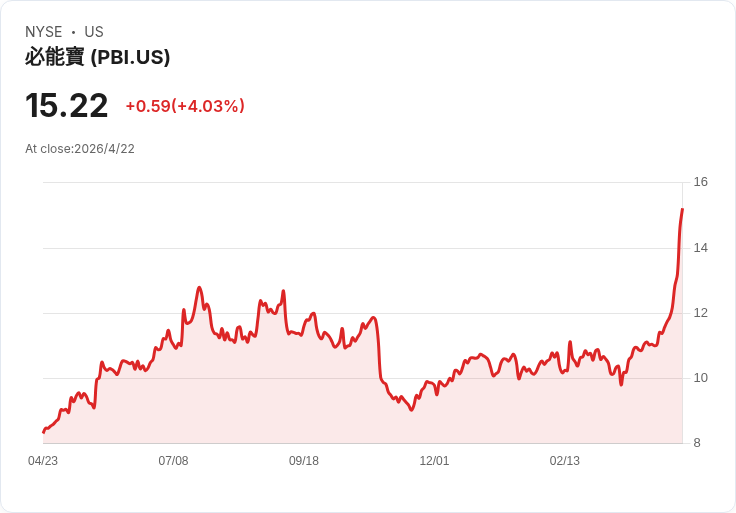Viewport: 736px width, 513px height.
Task: Click the 12/01 x-axis date label
Action: point(434,461)
